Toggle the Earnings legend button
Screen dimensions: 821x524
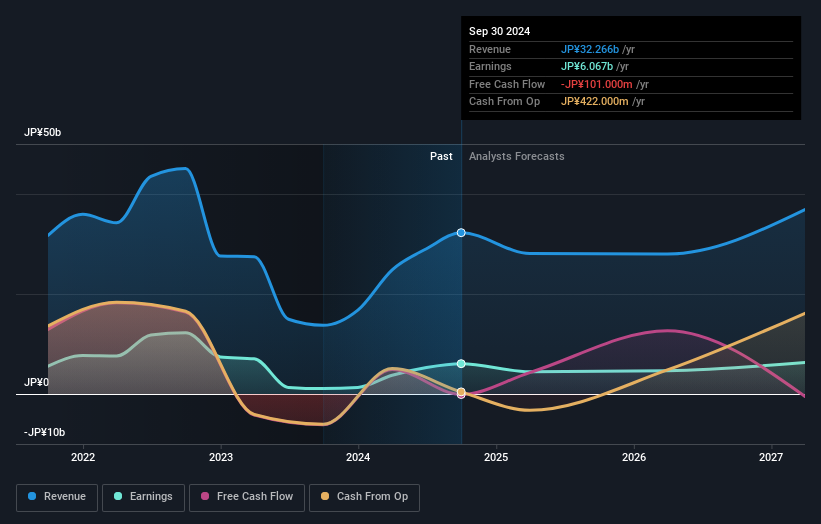(x=143, y=497)
